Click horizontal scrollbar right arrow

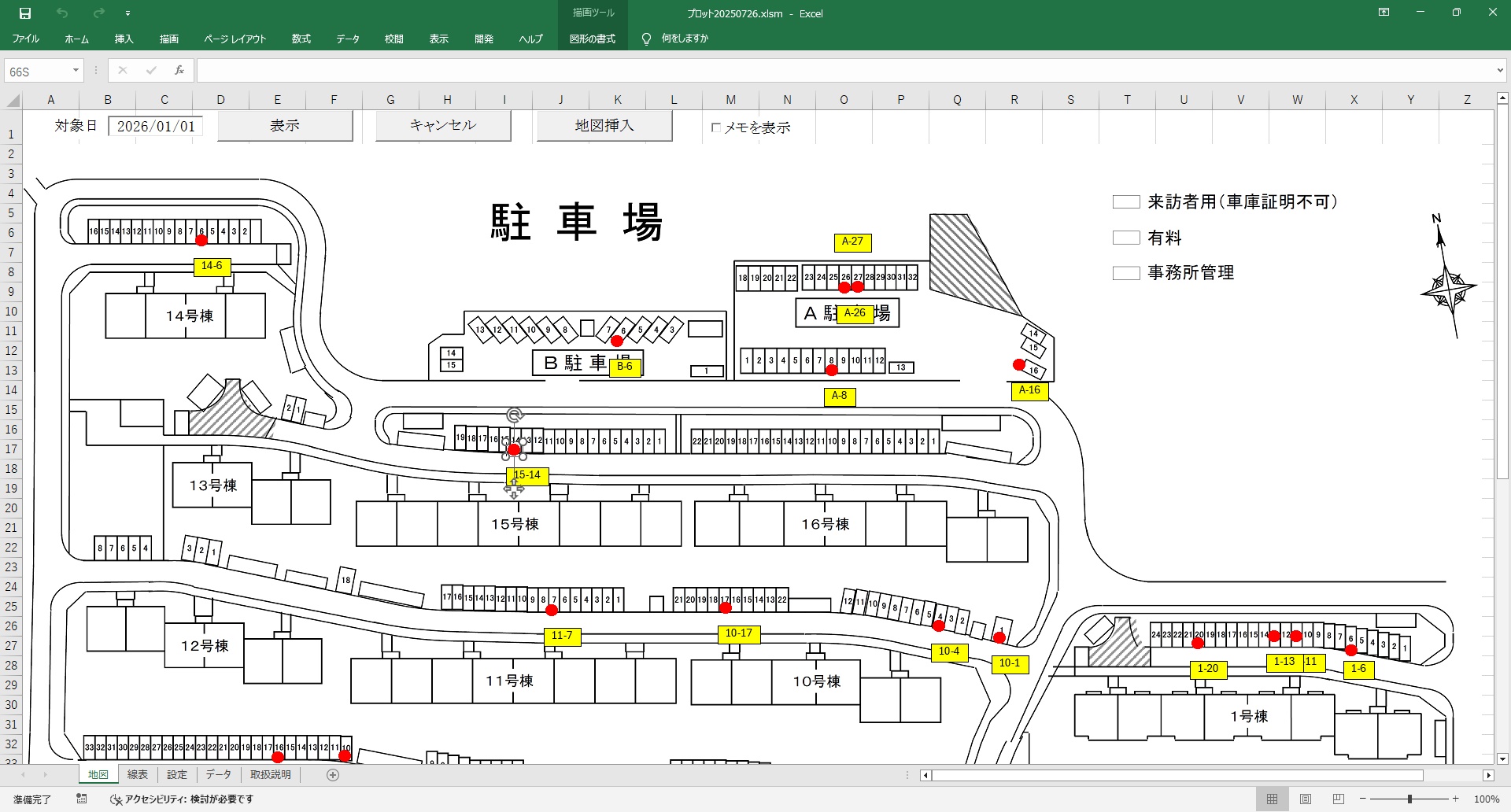point(1488,776)
